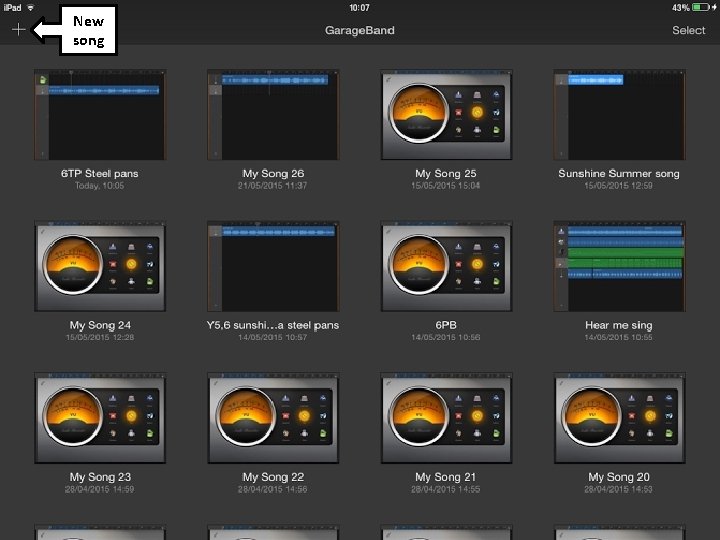The image size is (720, 540).
Task: Open the My Song 24 thumbnail
Action: click(100, 266)
